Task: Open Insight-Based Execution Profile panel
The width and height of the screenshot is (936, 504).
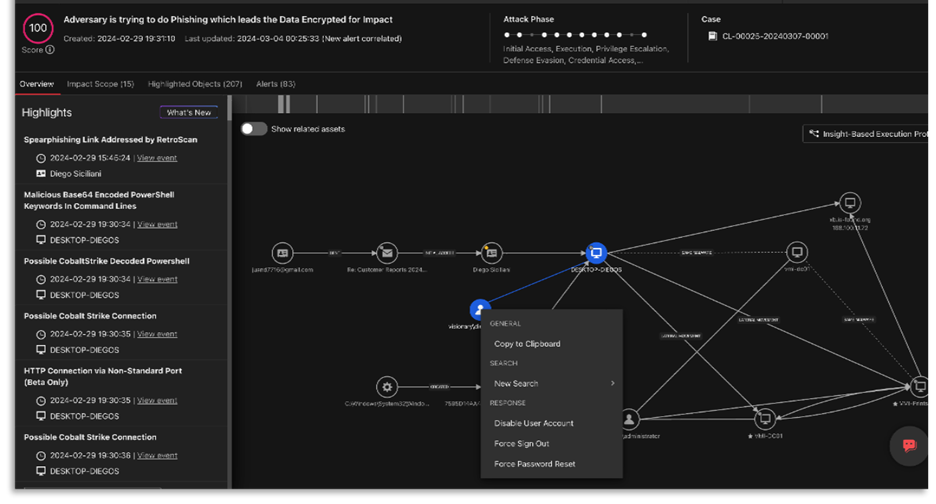Action: click(868, 134)
